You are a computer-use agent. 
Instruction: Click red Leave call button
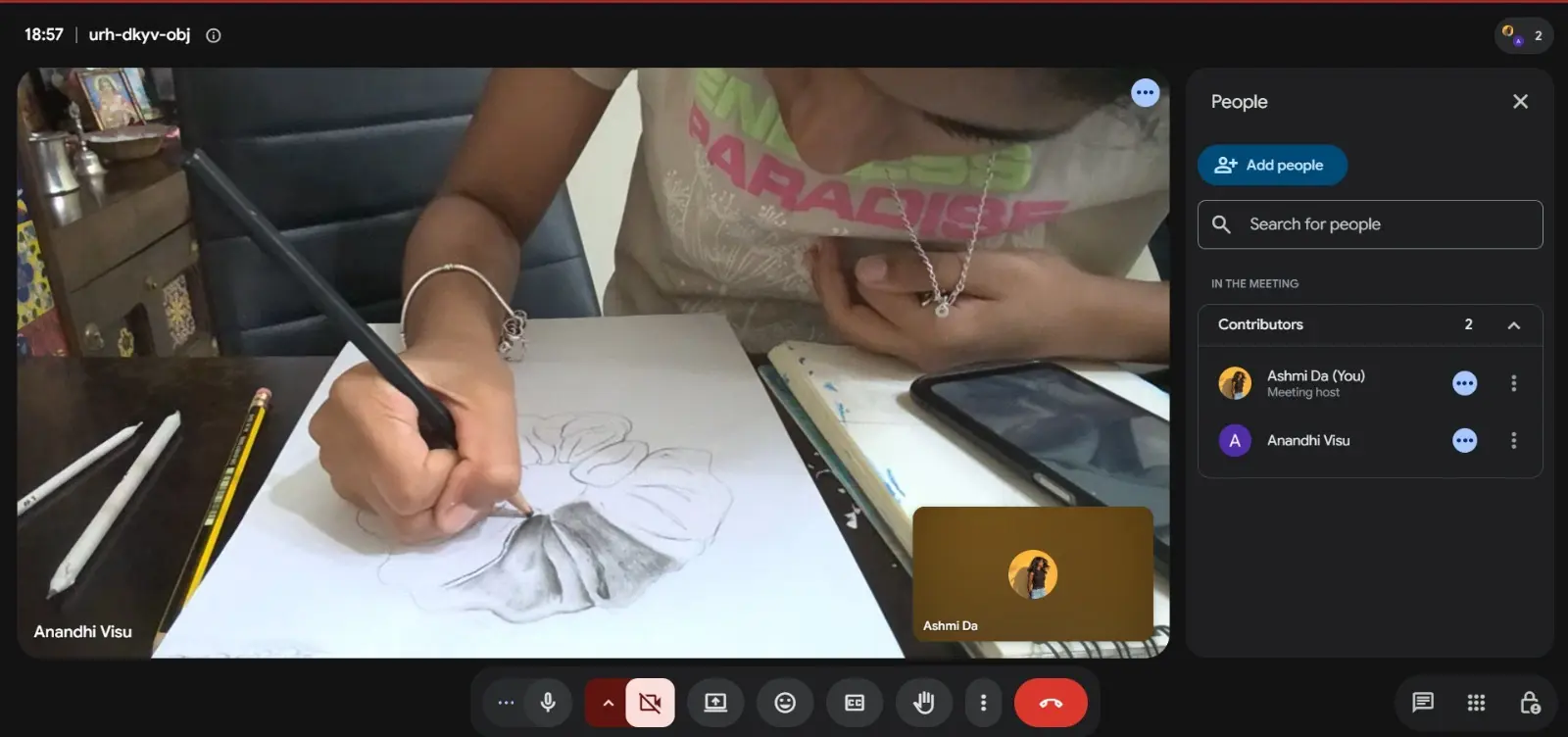pos(1051,703)
